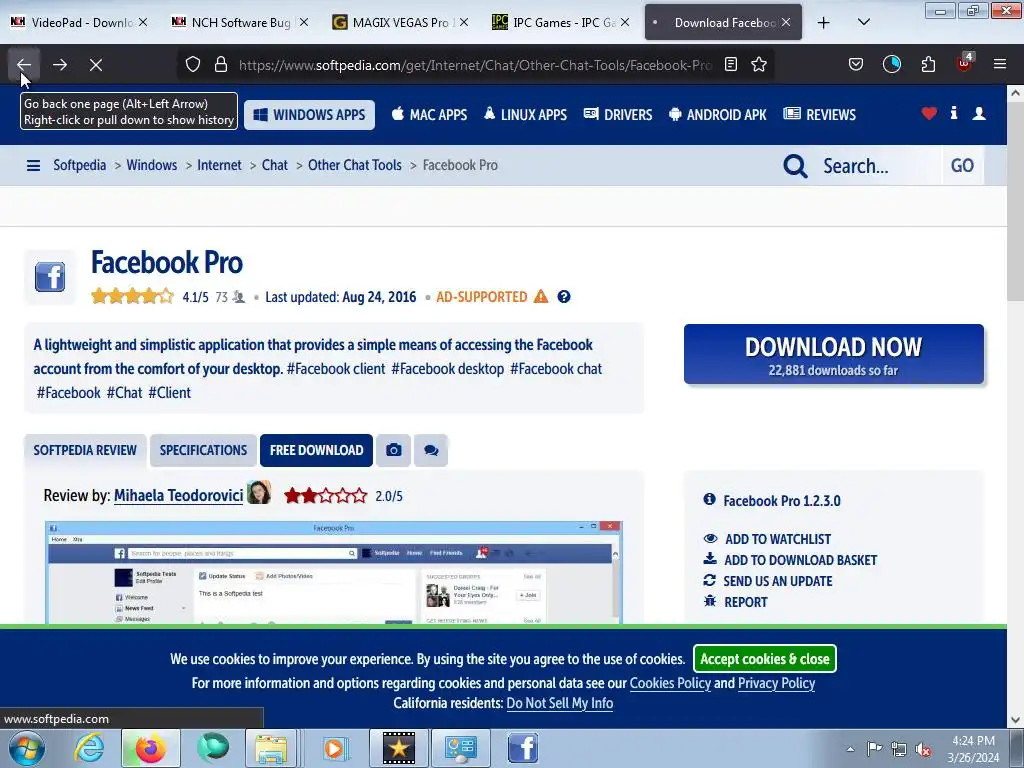Screen dimensions: 1024x768
Task: Stop loading the page with the X button
Action: 96,65
